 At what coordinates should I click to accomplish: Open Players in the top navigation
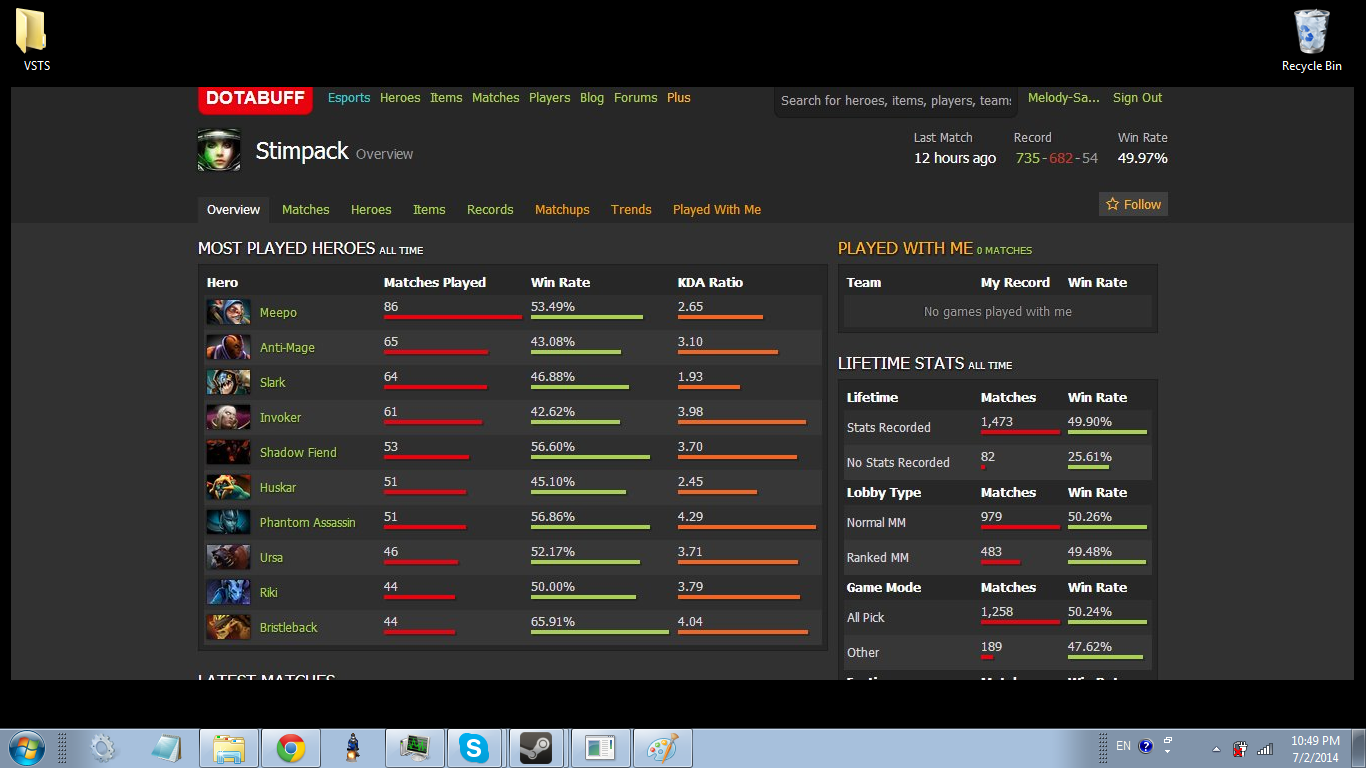[550, 98]
